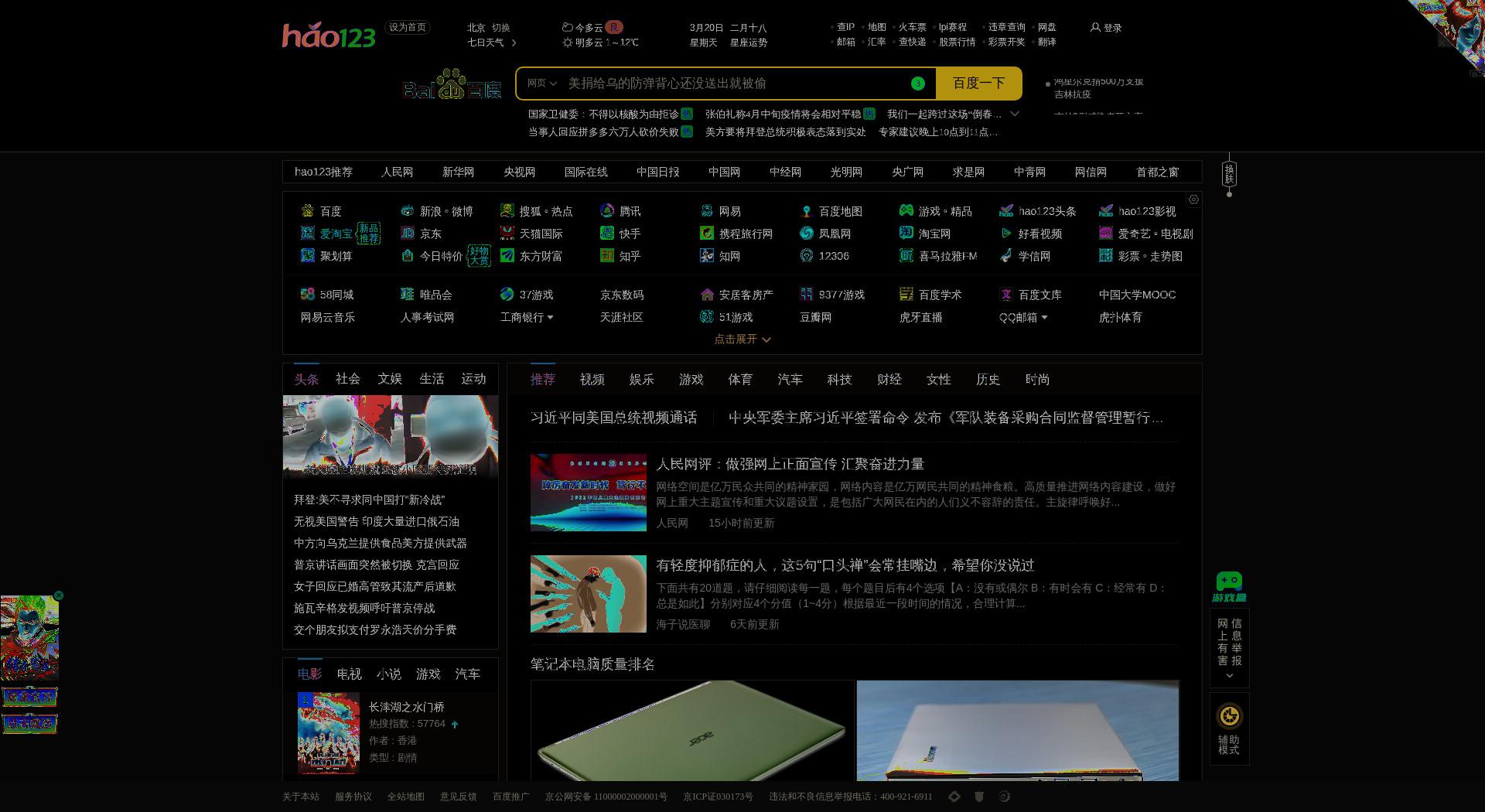The image size is (1485, 812).
Task: Click the headline news photo
Action: point(391,437)
